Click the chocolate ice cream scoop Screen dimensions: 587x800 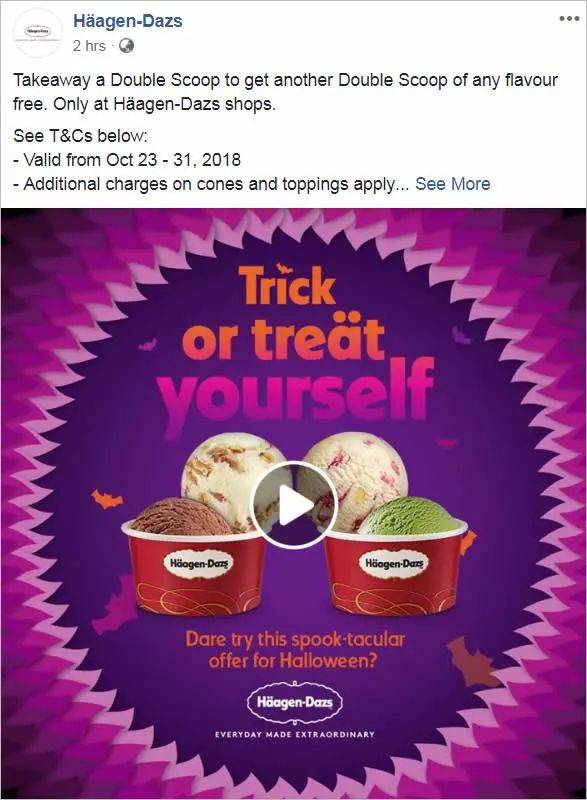180,517
